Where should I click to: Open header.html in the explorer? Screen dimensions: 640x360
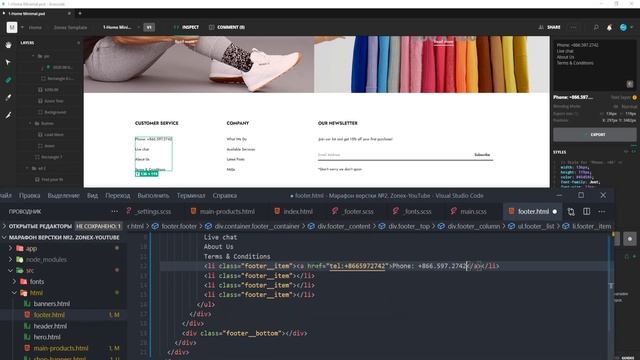point(50,326)
